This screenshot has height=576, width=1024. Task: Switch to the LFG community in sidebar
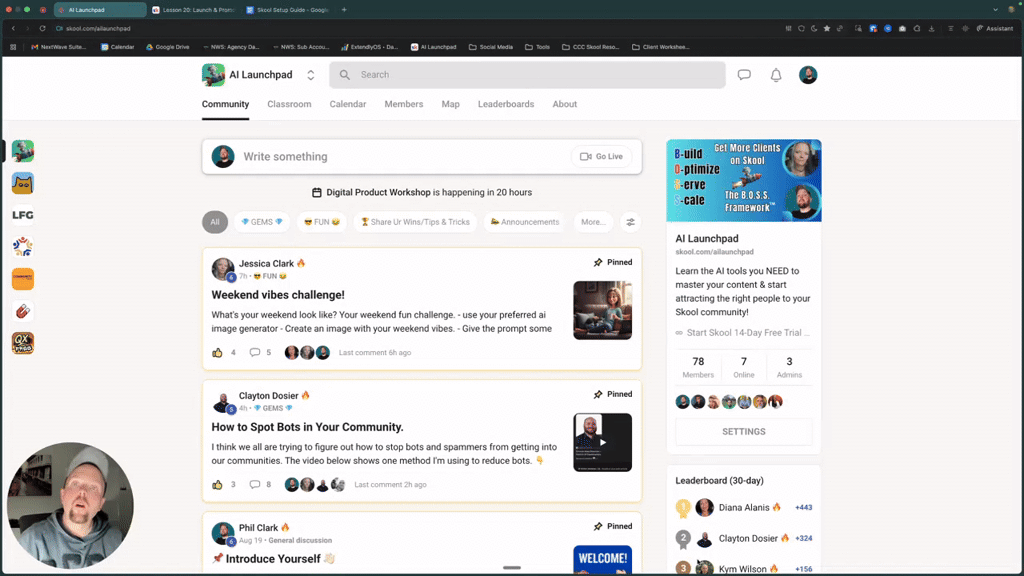pyautogui.click(x=23, y=215)
